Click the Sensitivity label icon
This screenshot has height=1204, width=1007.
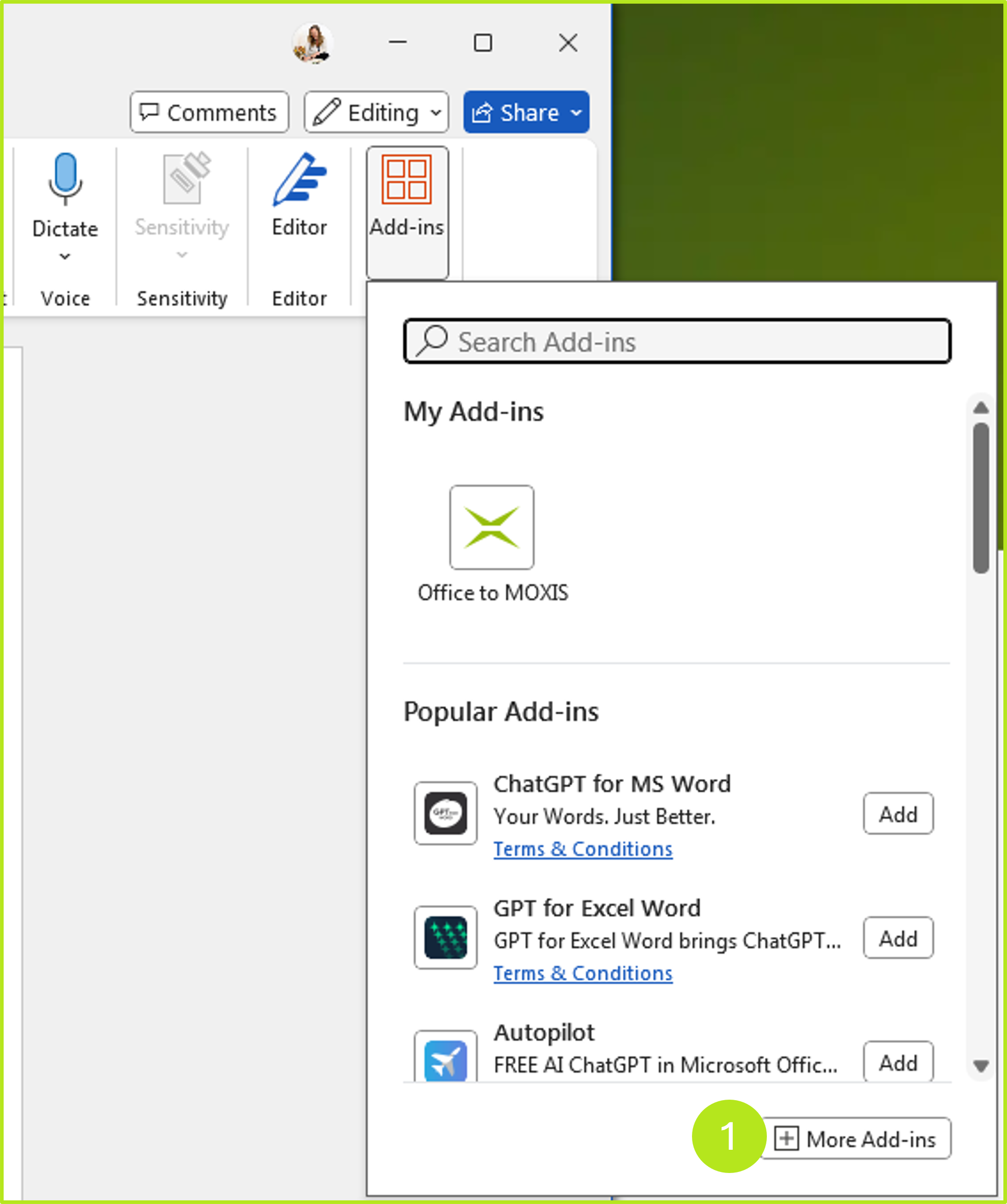[185, 178]
